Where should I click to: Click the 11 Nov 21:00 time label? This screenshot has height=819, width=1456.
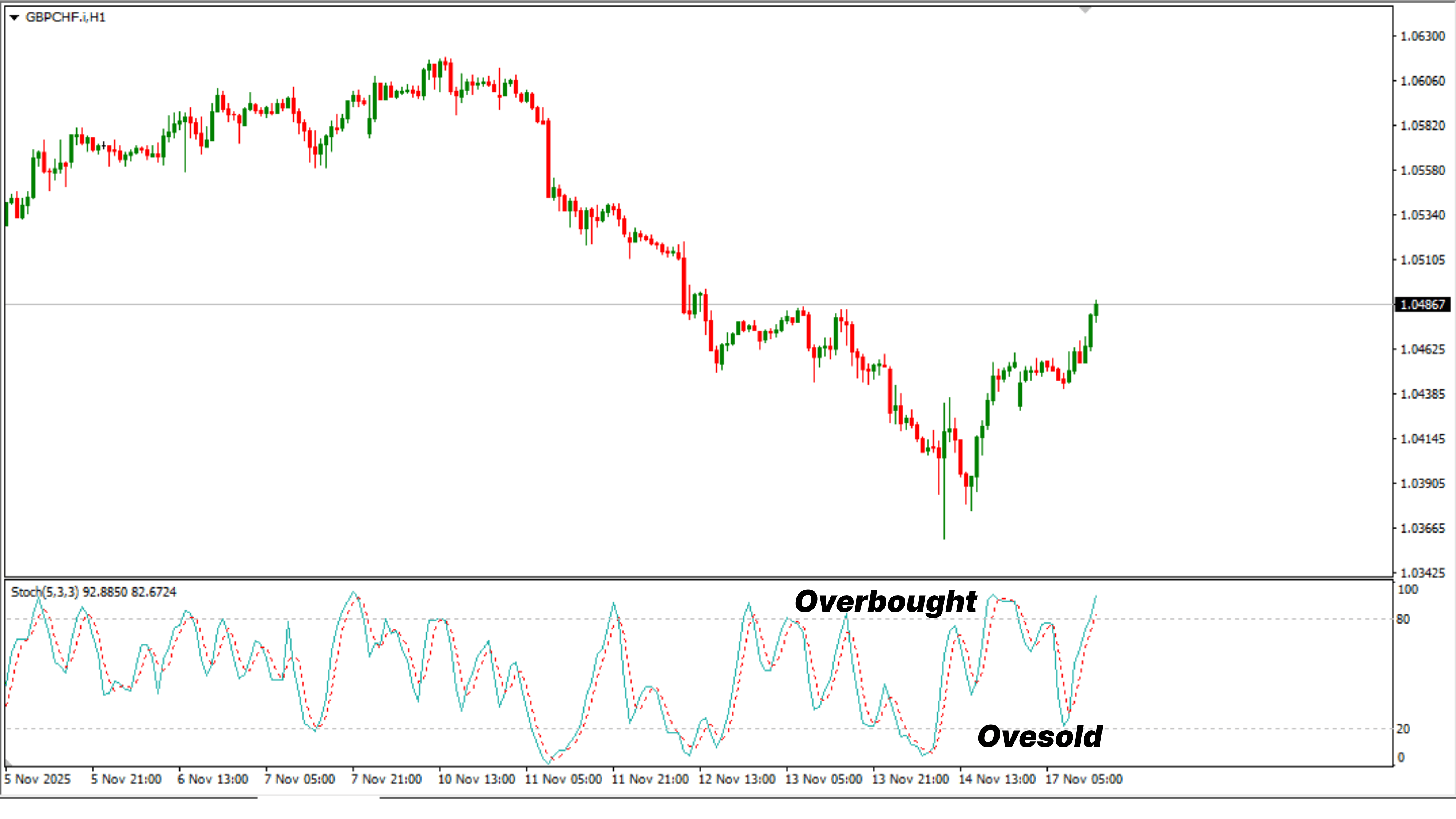point(650,779)
